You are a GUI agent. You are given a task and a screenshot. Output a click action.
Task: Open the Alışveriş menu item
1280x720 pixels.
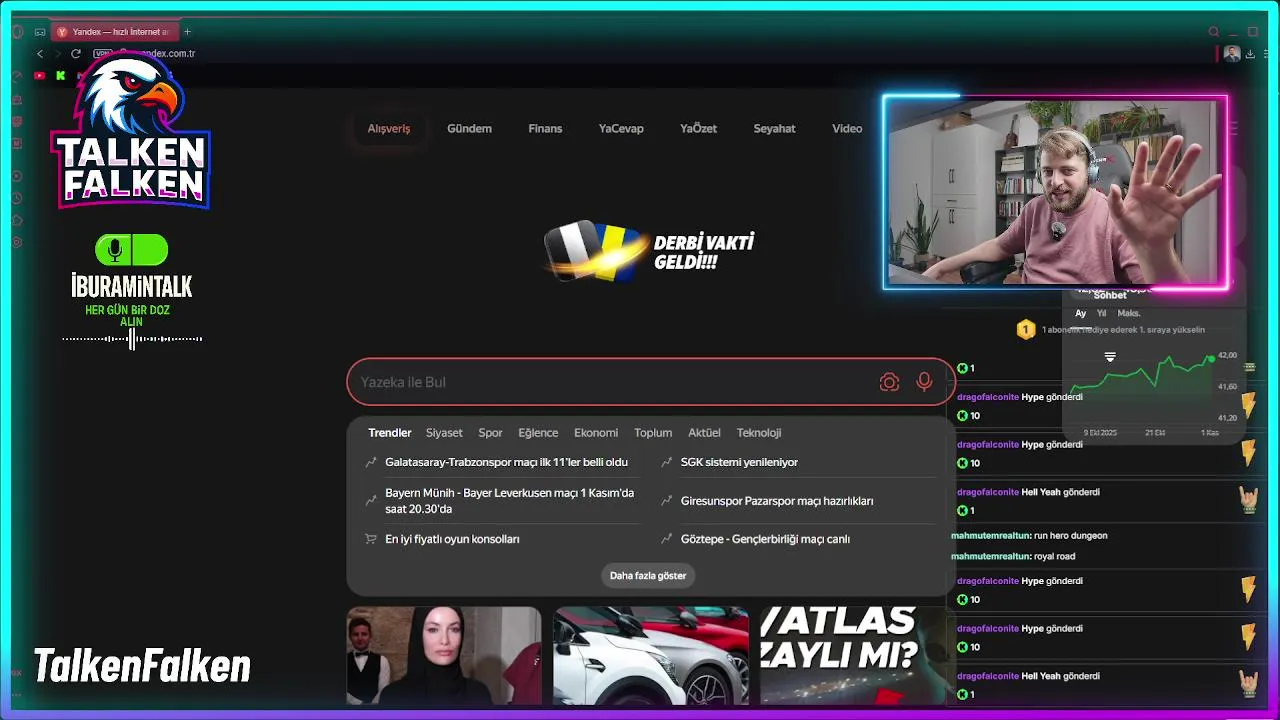[x=389, y=128]
